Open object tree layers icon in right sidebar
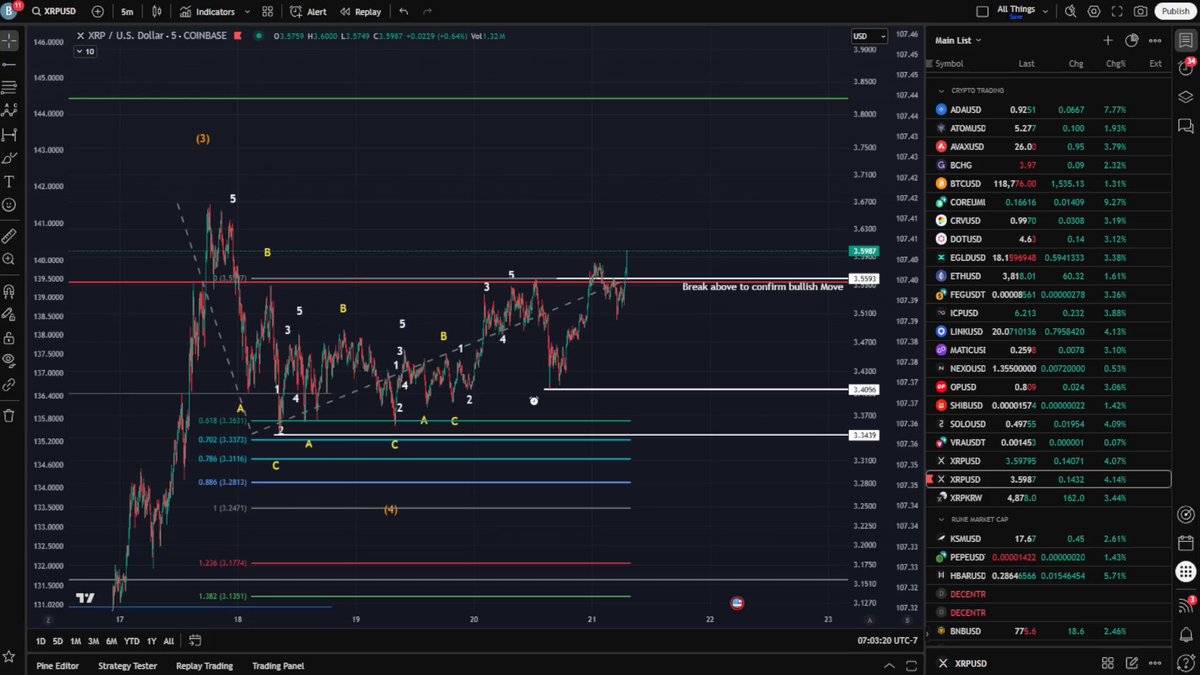Viewport: 1200px width, 675px height. point(1185,97)
